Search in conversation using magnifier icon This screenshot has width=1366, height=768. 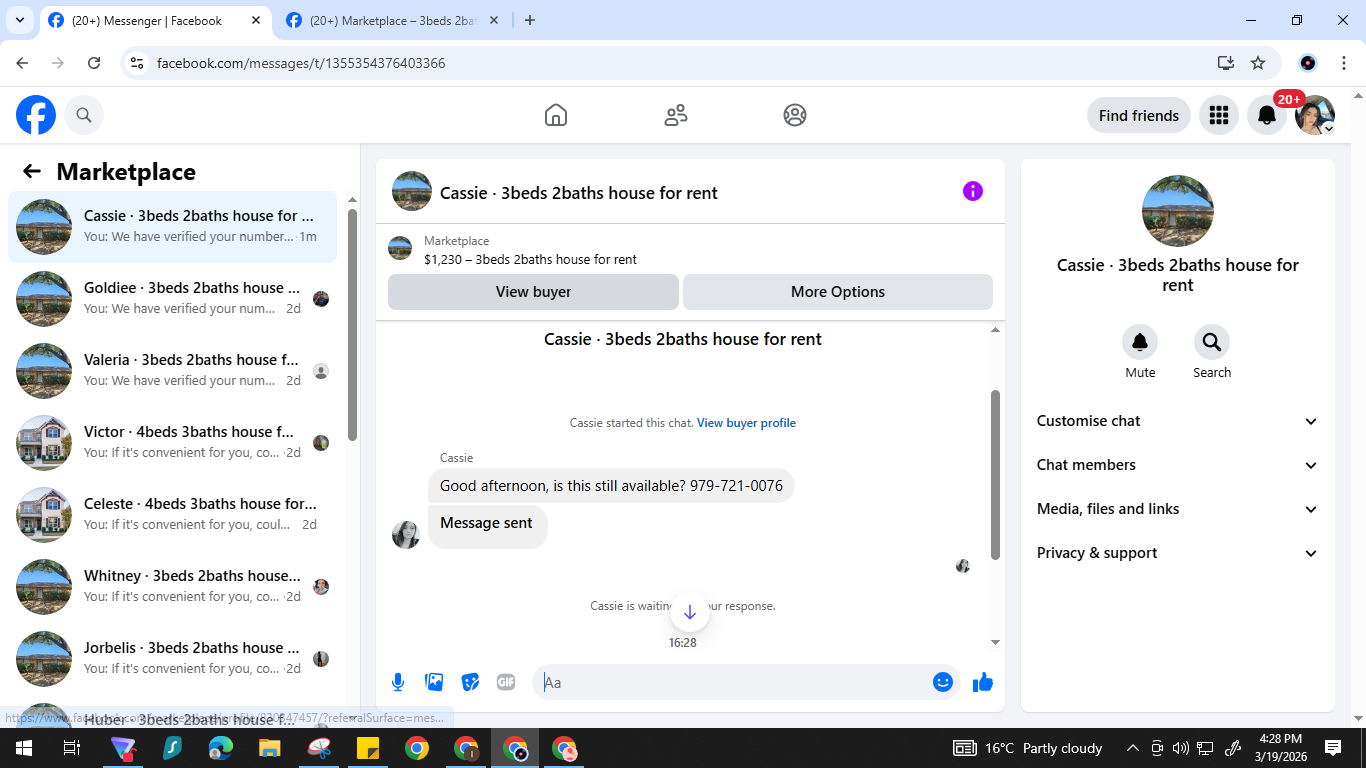1212,342
